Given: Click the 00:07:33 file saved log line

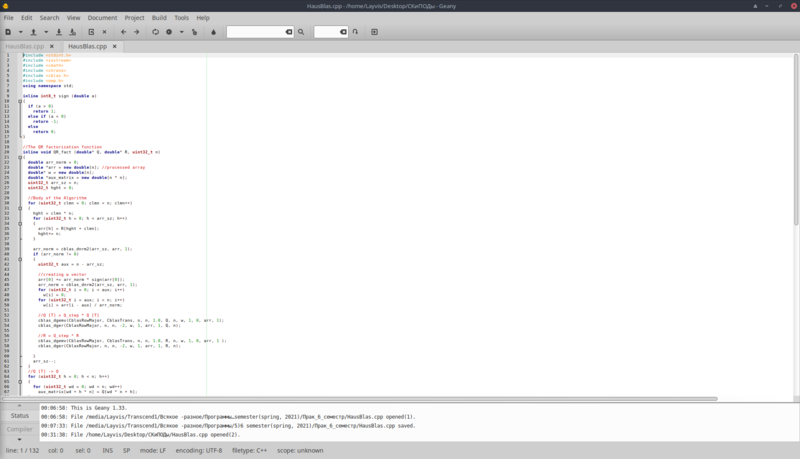Looking at the screenshot, I should (228, 426).
